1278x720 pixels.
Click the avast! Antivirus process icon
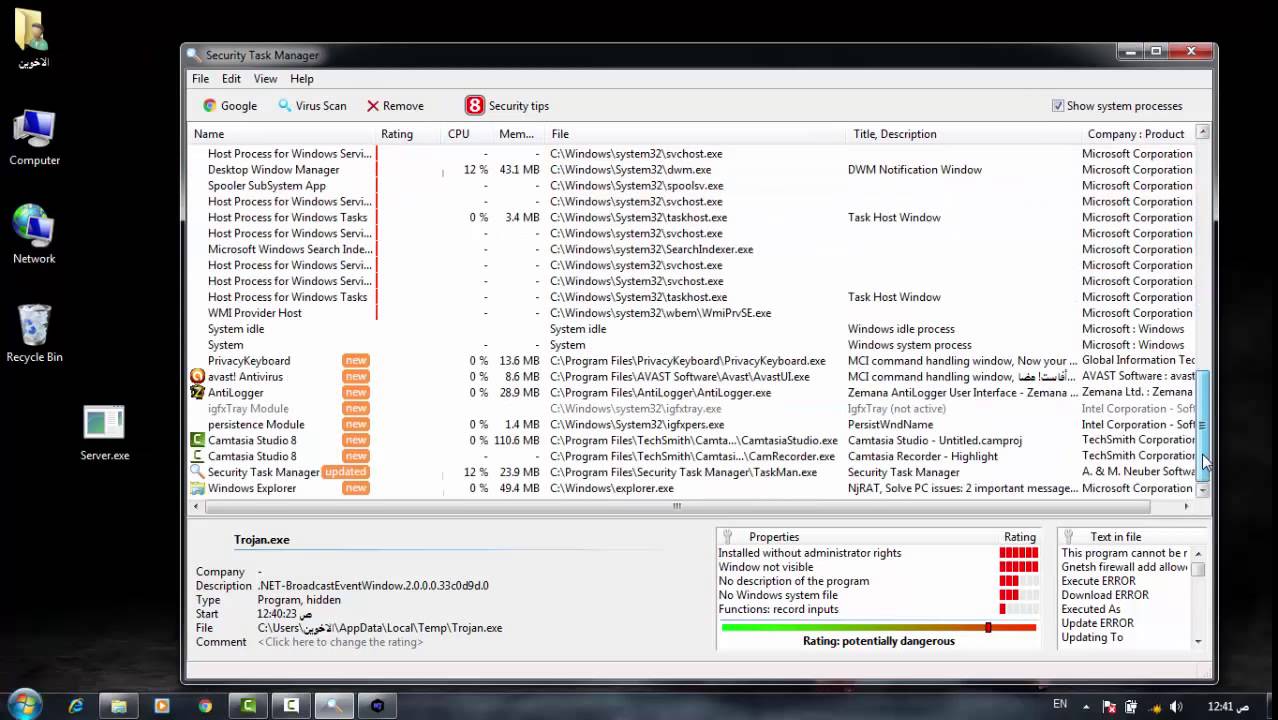pos(198,377)
